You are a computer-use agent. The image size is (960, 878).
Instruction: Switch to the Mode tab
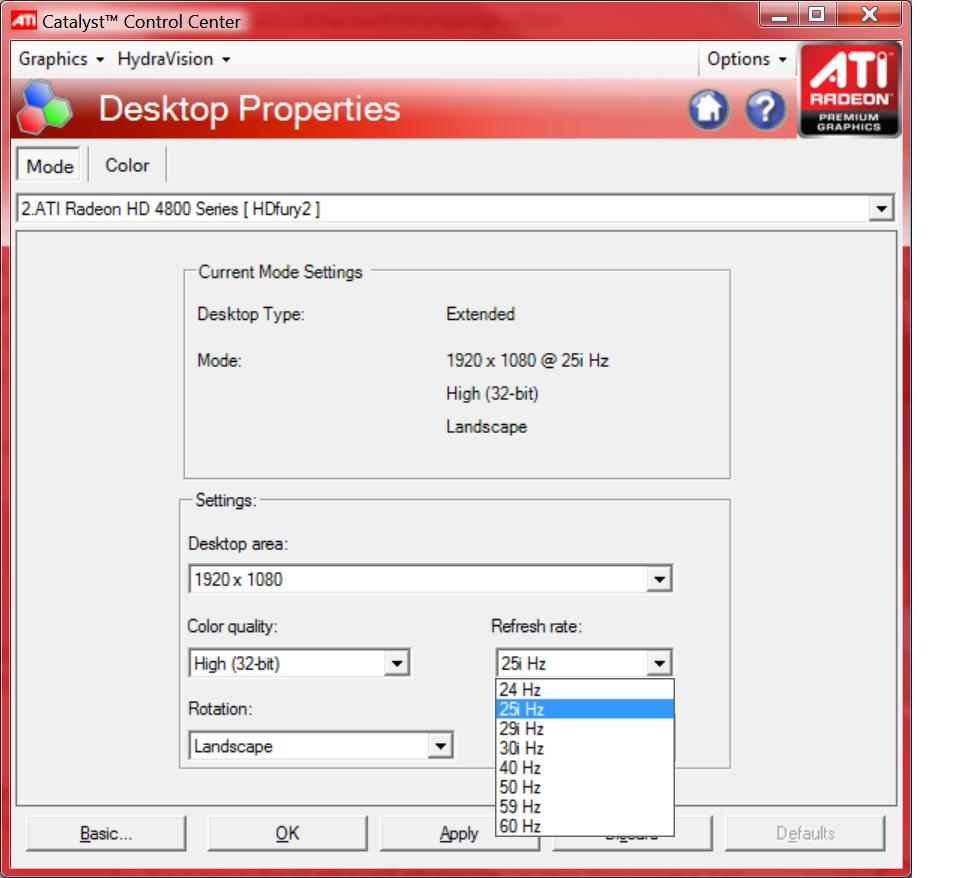[x=49, y=165]
